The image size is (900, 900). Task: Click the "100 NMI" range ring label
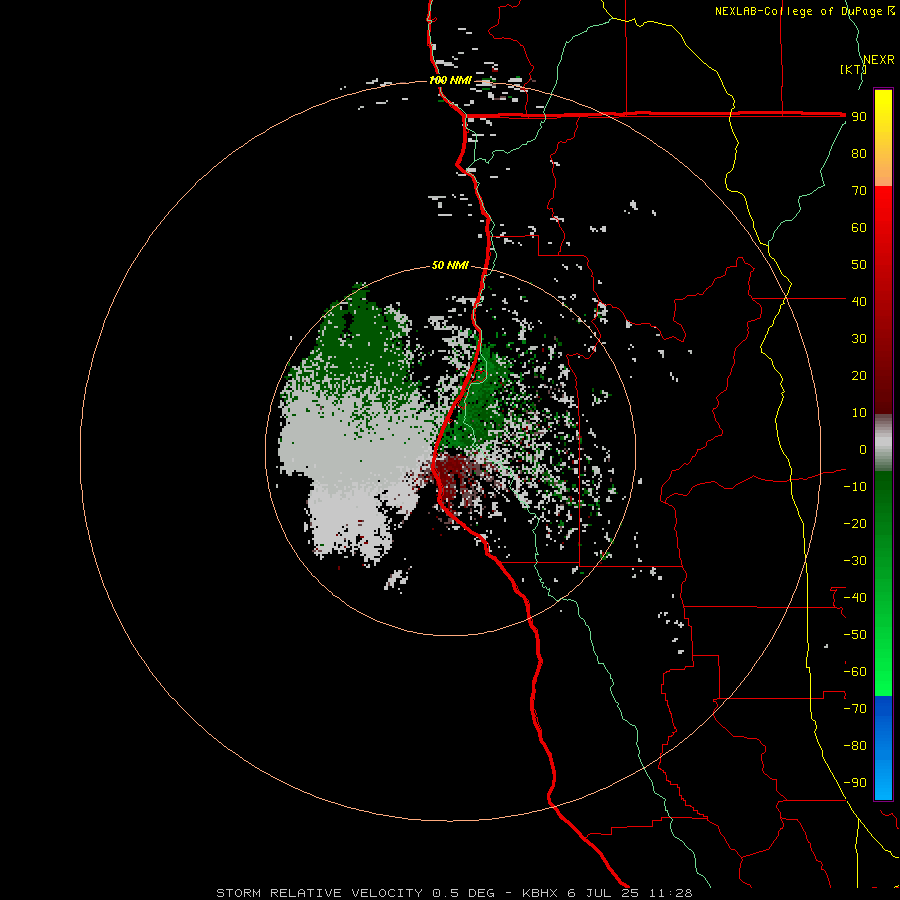450,80
